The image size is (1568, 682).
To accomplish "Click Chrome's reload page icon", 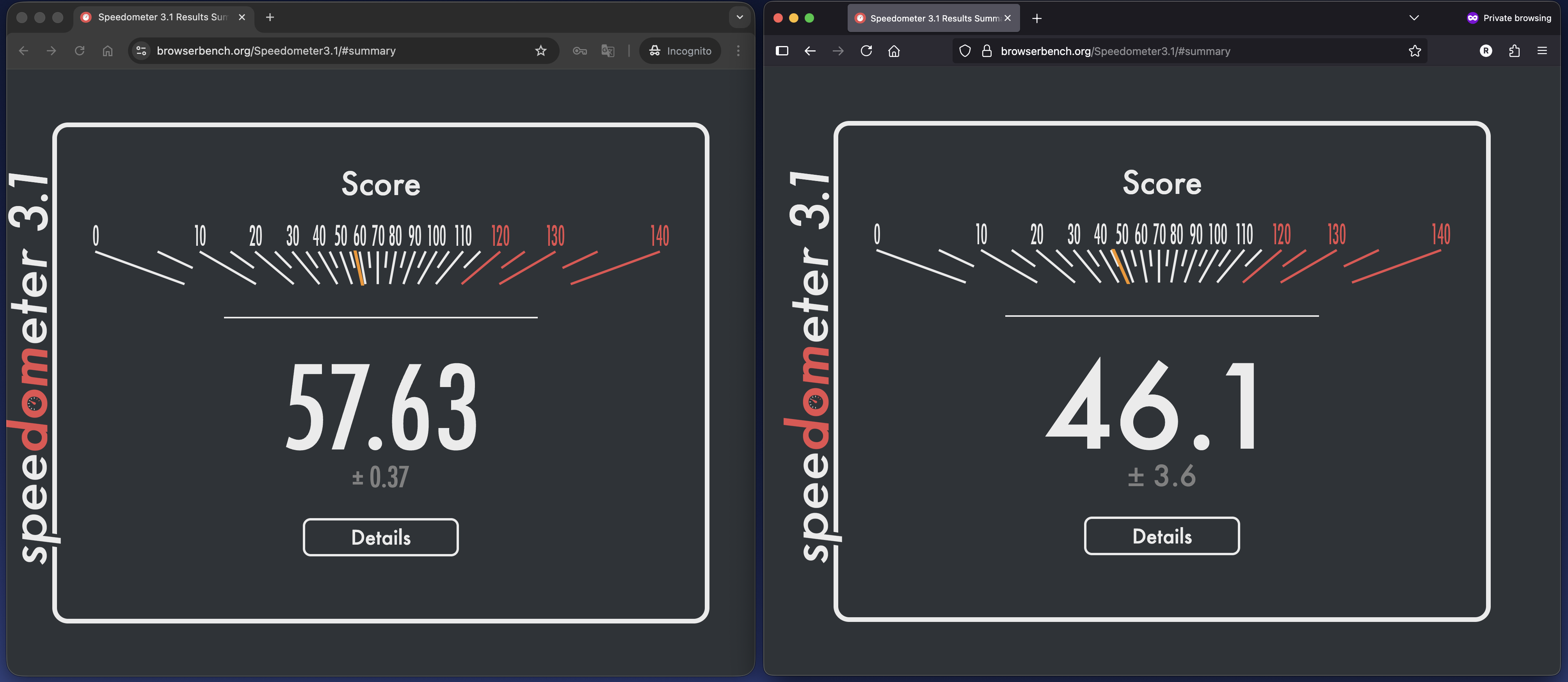I will pos(79,51).
